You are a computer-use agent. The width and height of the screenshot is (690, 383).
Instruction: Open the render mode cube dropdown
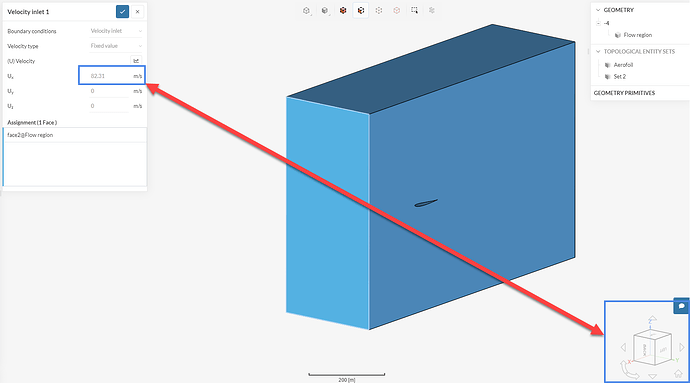tap(325, 11)
